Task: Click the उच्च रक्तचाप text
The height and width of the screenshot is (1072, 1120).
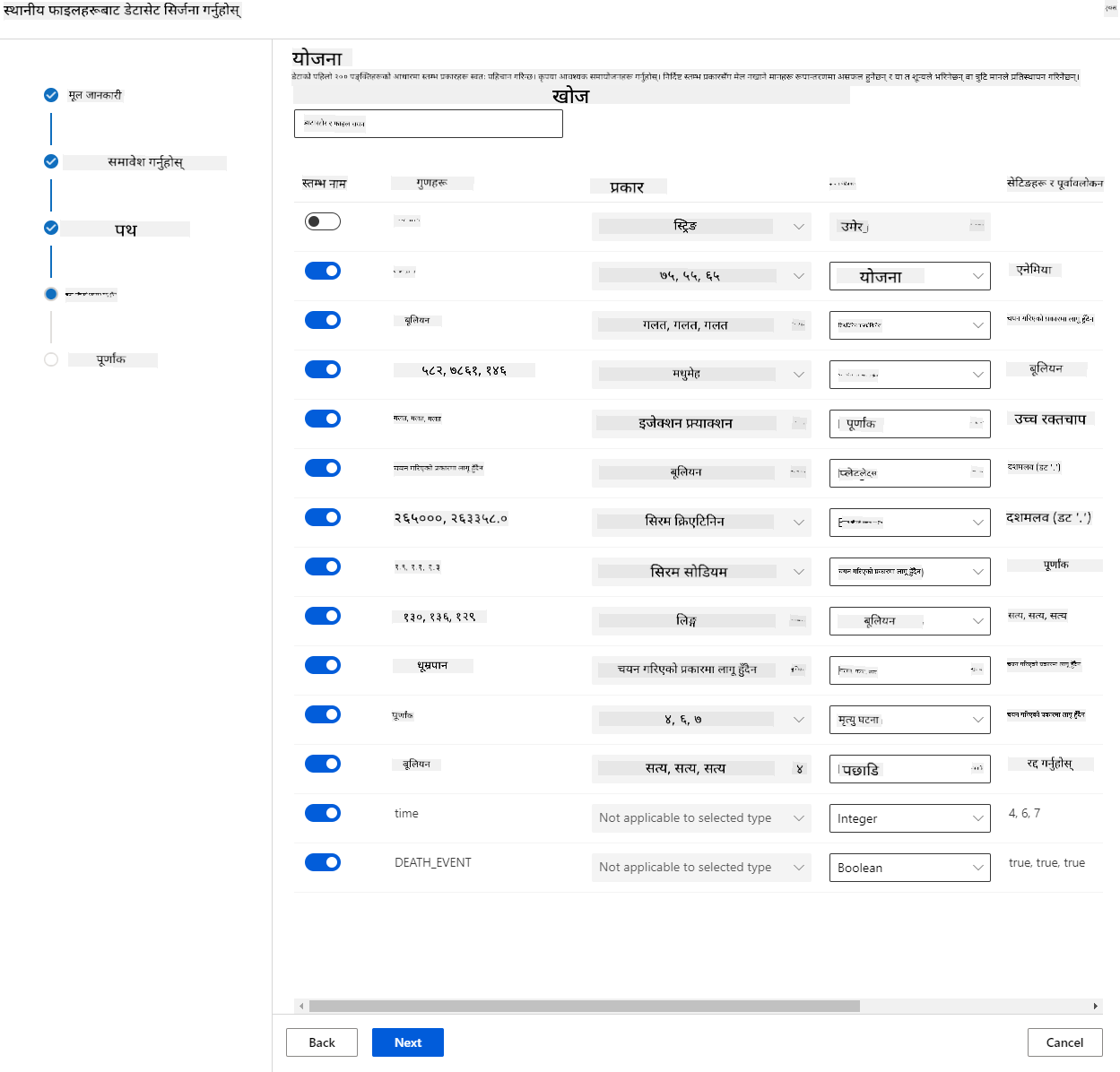Action: 1050,419
